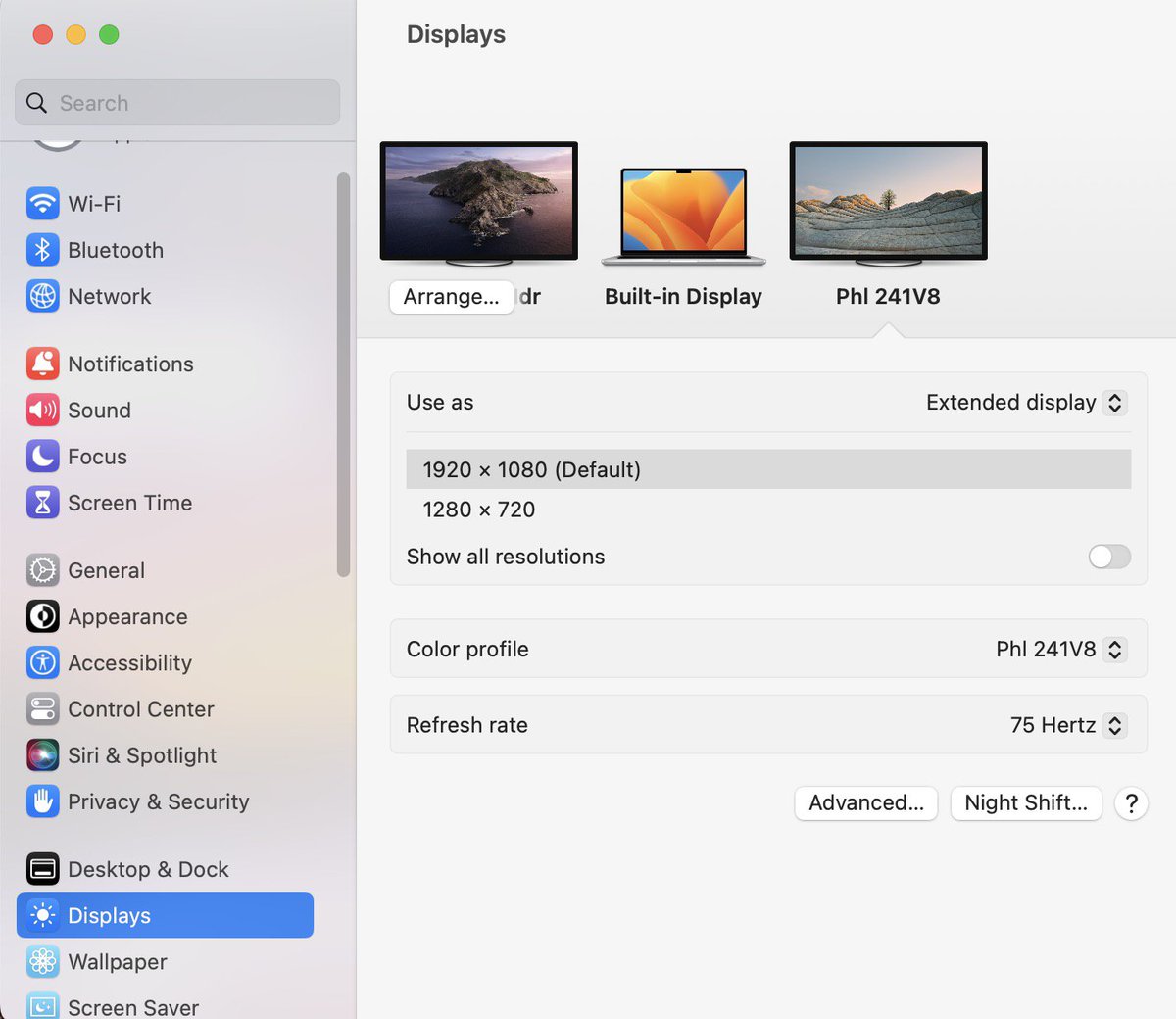Image resolution: width=1176 pixels, height=1019 pixels.
Task: Click the Screen Time hourglass icon
Action: pos(42,503)
